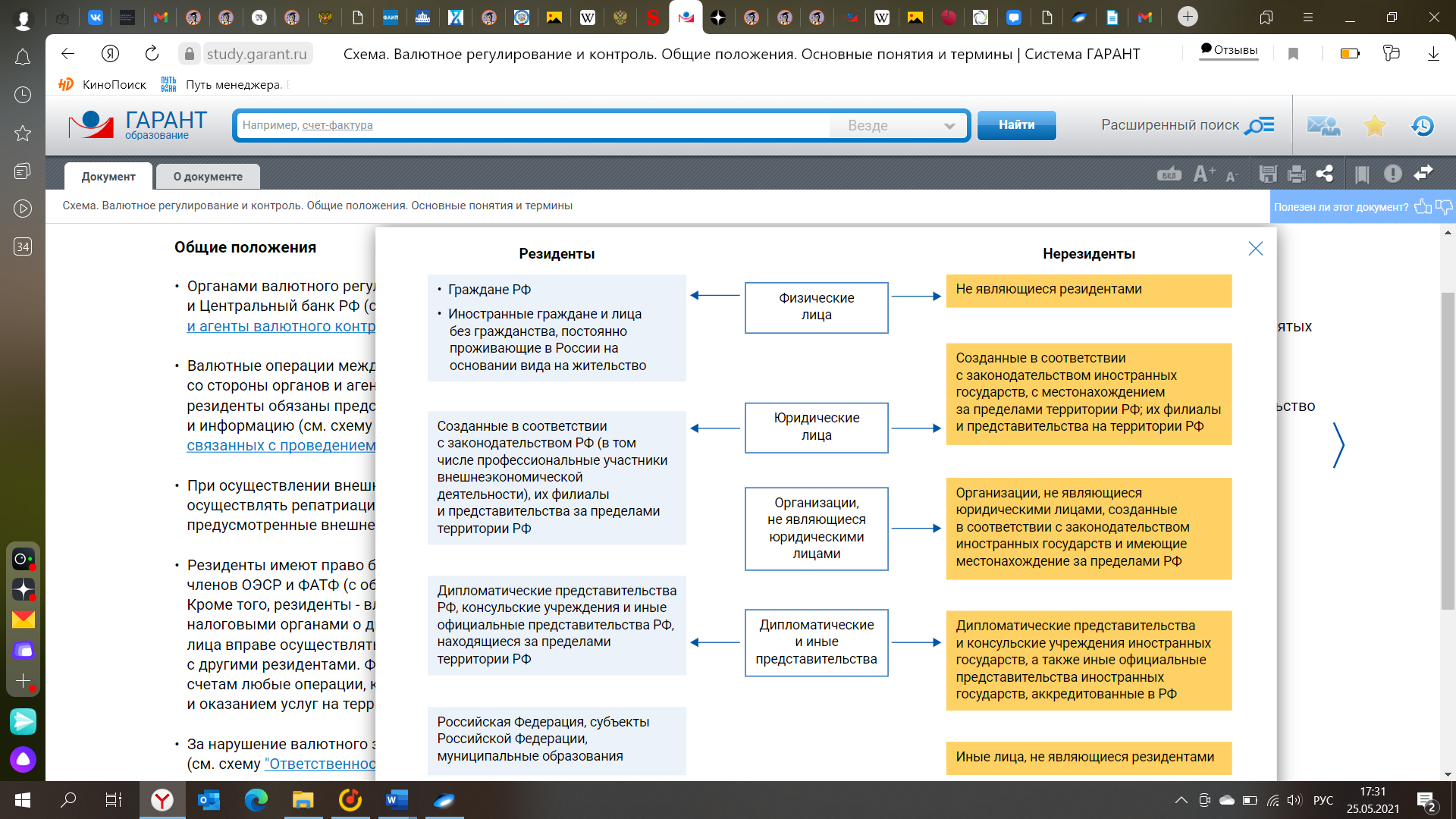
Task: Open the browser hamburger menu
Action: click(1308, 17)
